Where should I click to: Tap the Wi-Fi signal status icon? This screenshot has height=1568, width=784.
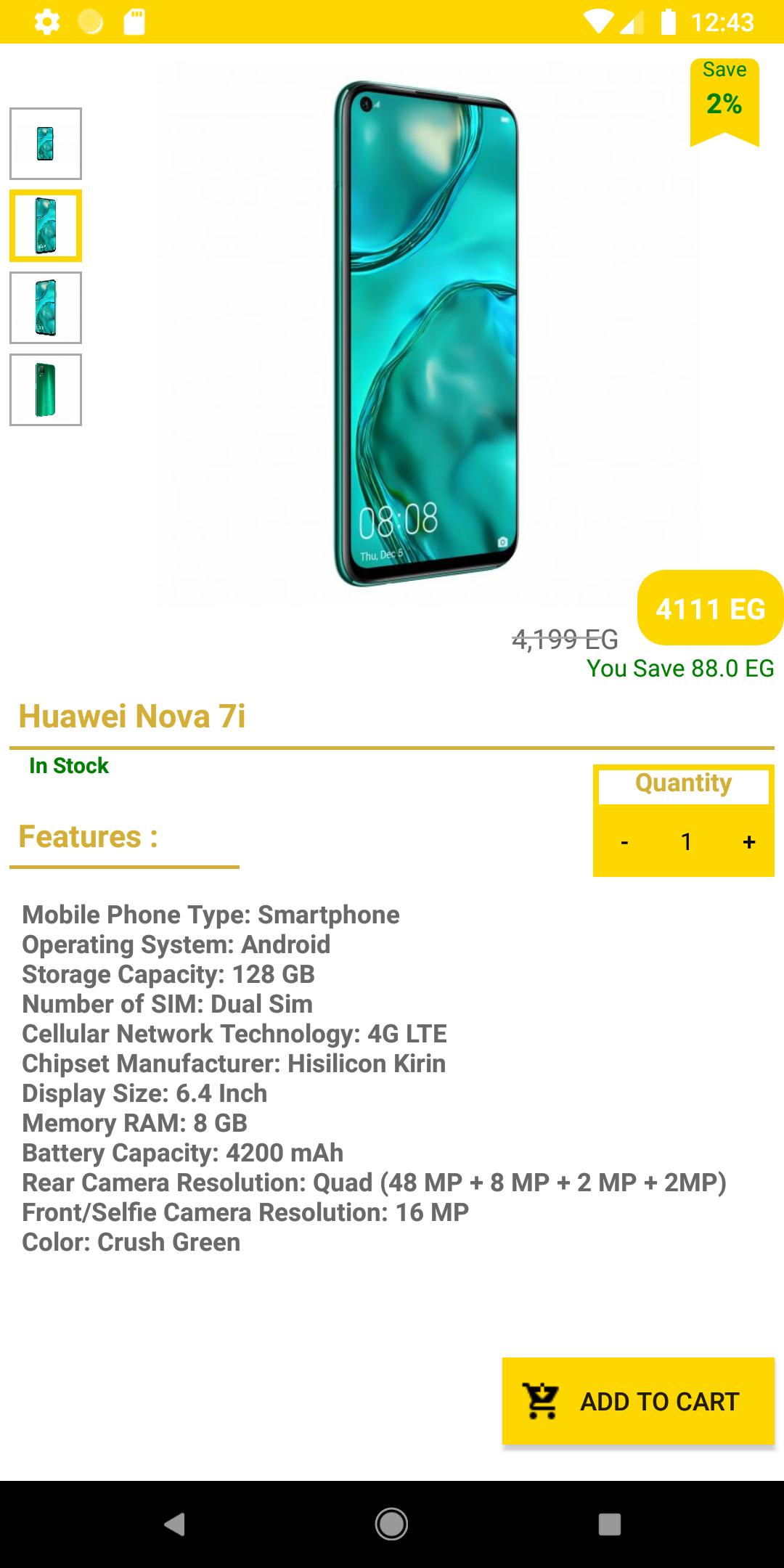point(599,23)
